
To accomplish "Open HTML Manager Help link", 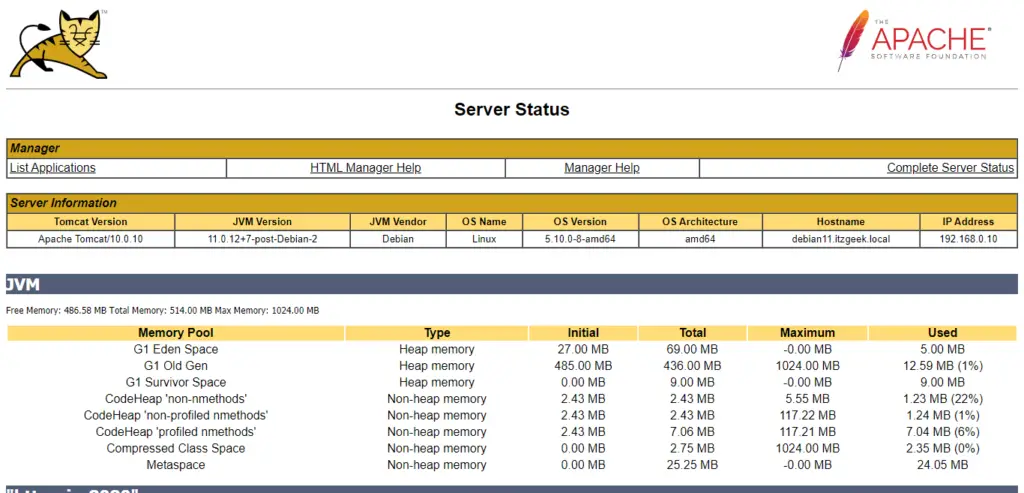I will 366,168.
